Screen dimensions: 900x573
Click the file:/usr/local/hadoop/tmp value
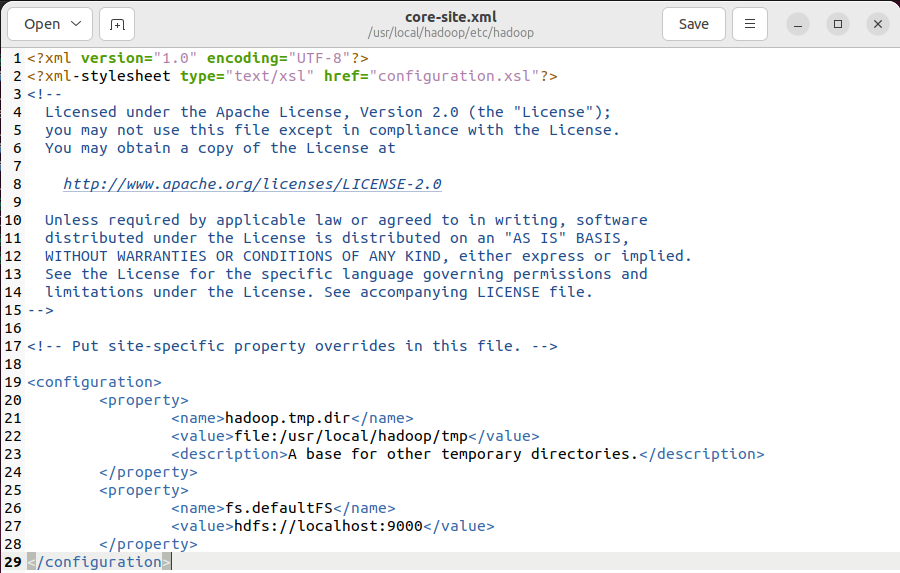351,436
